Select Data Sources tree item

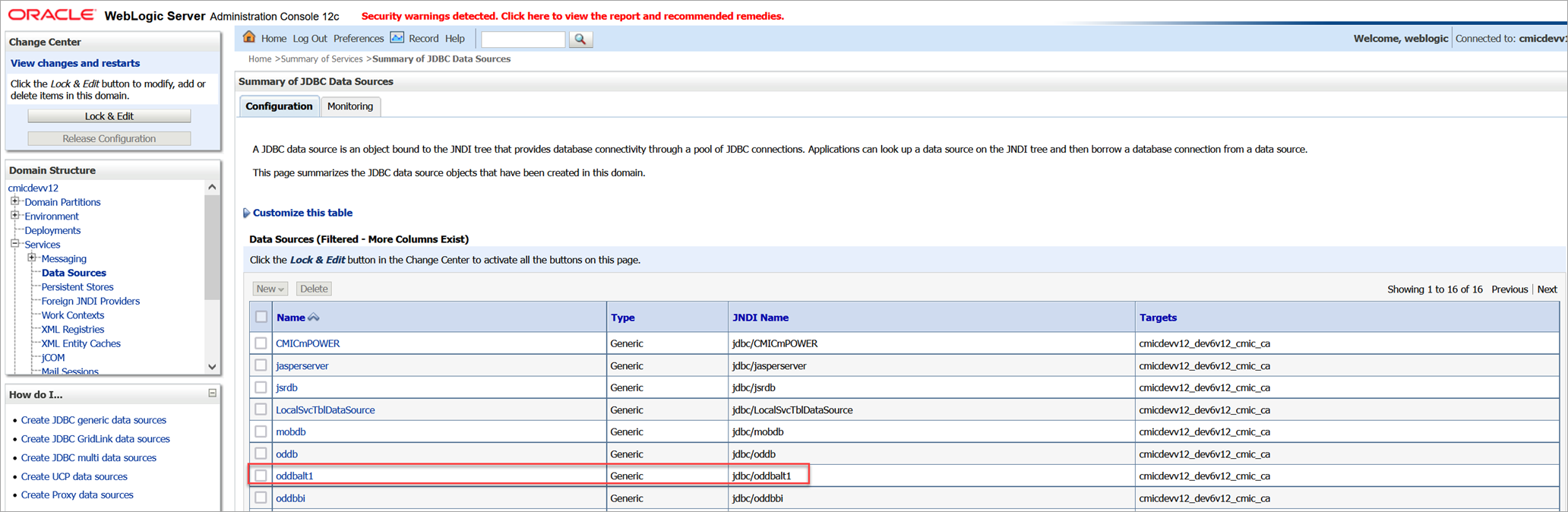point(74,273)
